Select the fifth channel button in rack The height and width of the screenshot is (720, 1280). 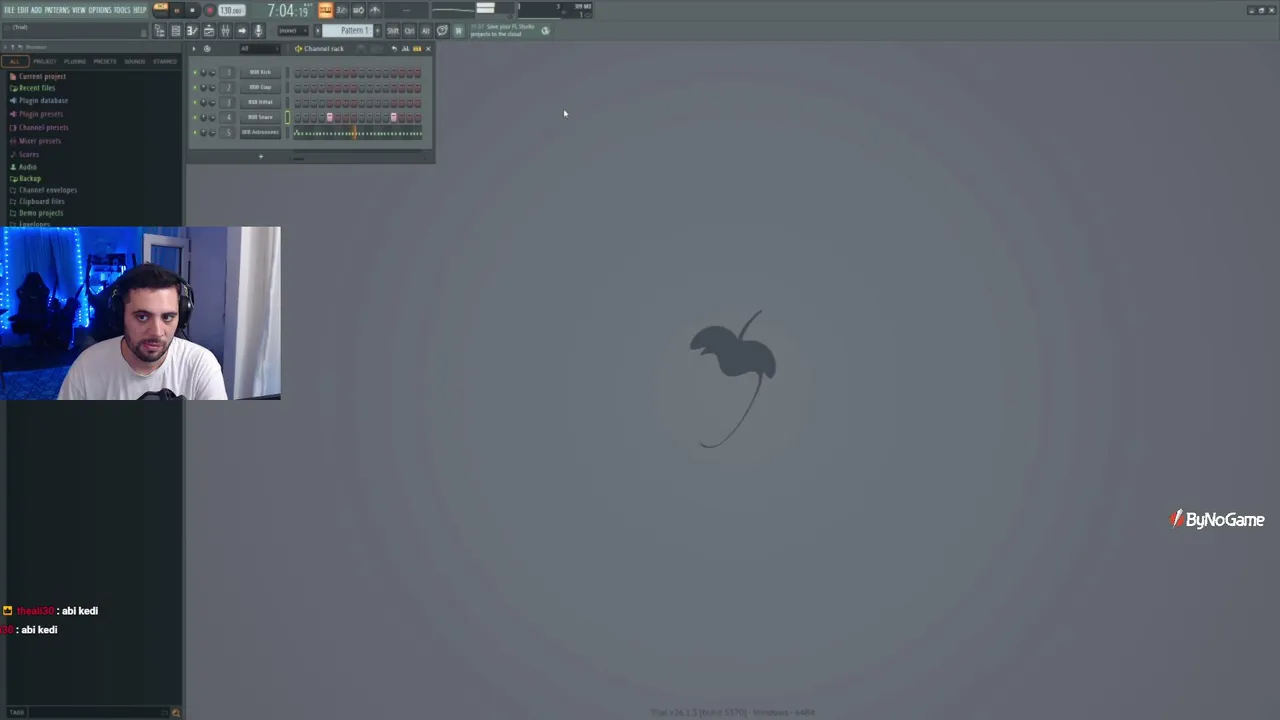pyautogui.click(x=260, y=132)
